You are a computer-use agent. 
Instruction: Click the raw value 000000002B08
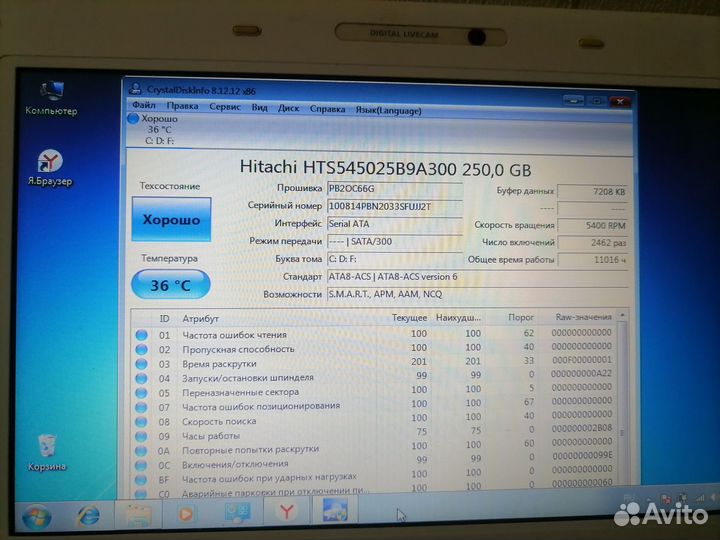tap(582, 428)
